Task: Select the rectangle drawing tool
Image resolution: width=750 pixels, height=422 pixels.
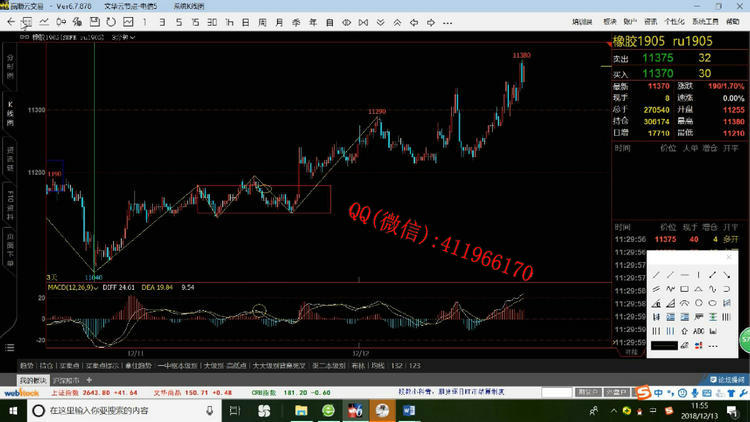Action: (684, 289)
